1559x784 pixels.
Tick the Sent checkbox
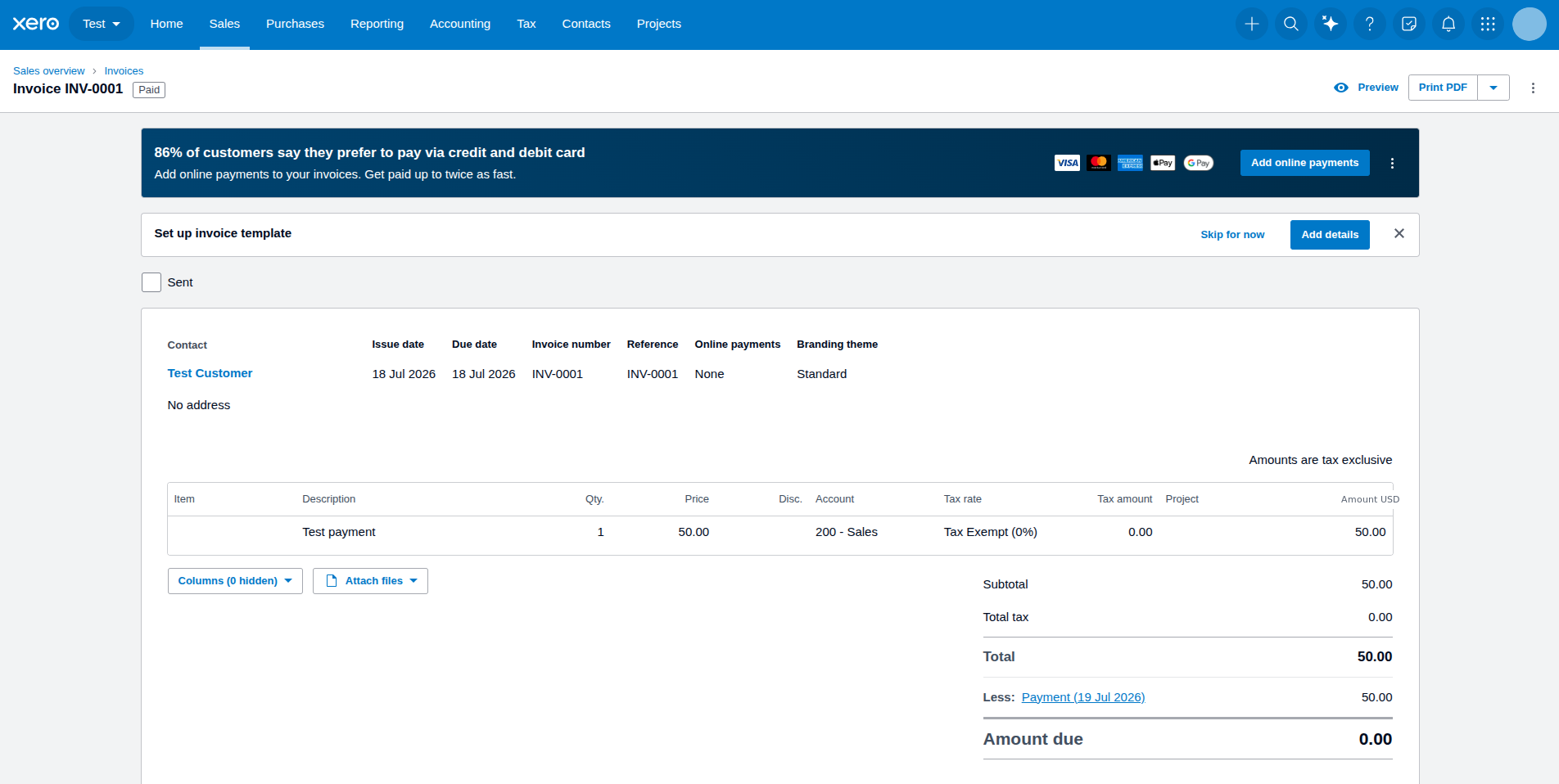[151, 282]
